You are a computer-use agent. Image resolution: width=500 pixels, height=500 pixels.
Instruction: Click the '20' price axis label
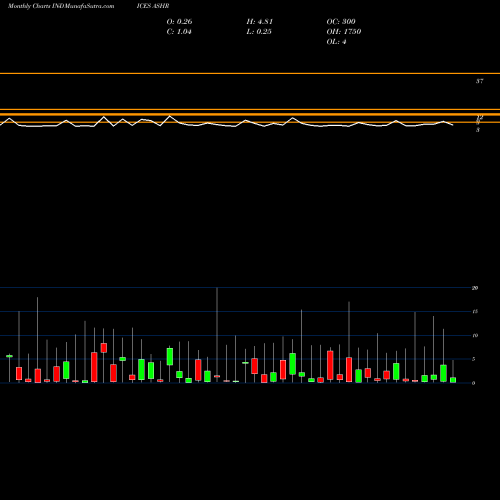475,288
